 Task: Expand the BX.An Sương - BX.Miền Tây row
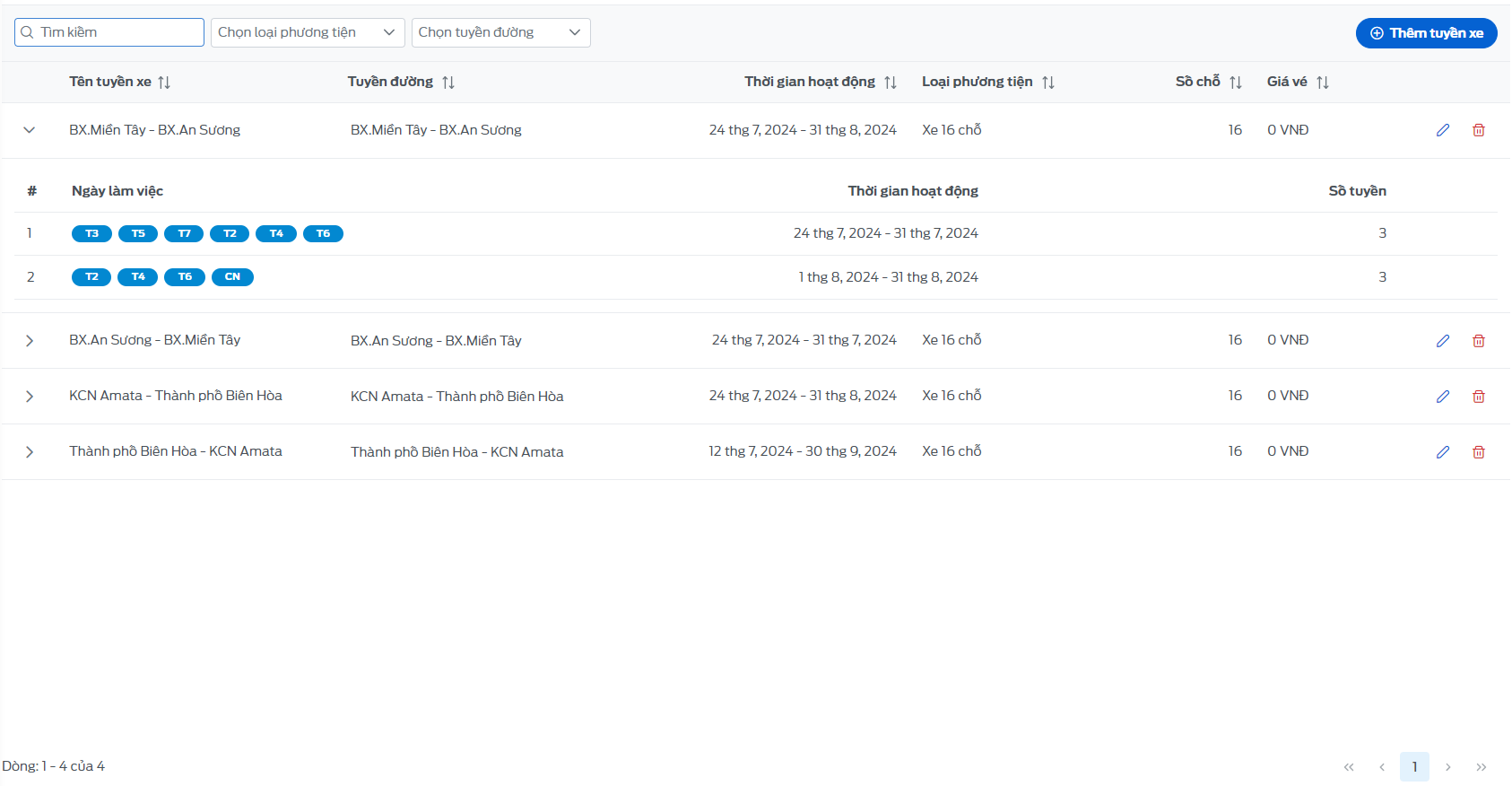[30, 341]
